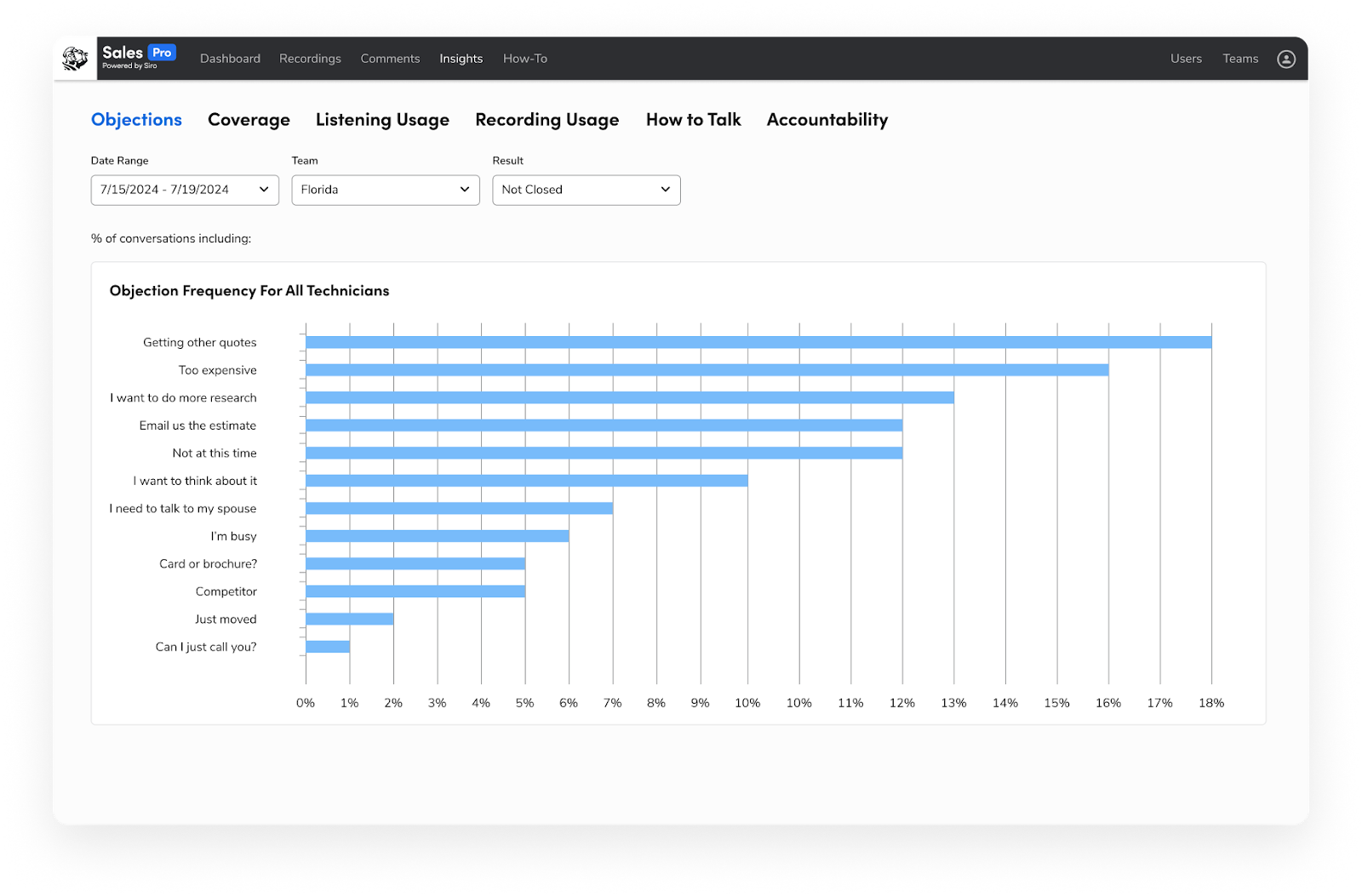Open the Team dropdown showing Florida
Image resolution: width=1362 pixels, height=896 pixels.
pos(385,190)
